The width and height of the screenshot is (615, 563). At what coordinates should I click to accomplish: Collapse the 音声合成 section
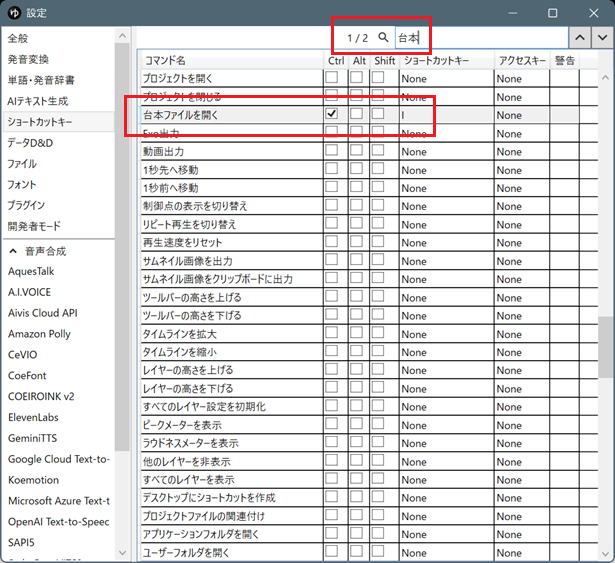[12, 250]
